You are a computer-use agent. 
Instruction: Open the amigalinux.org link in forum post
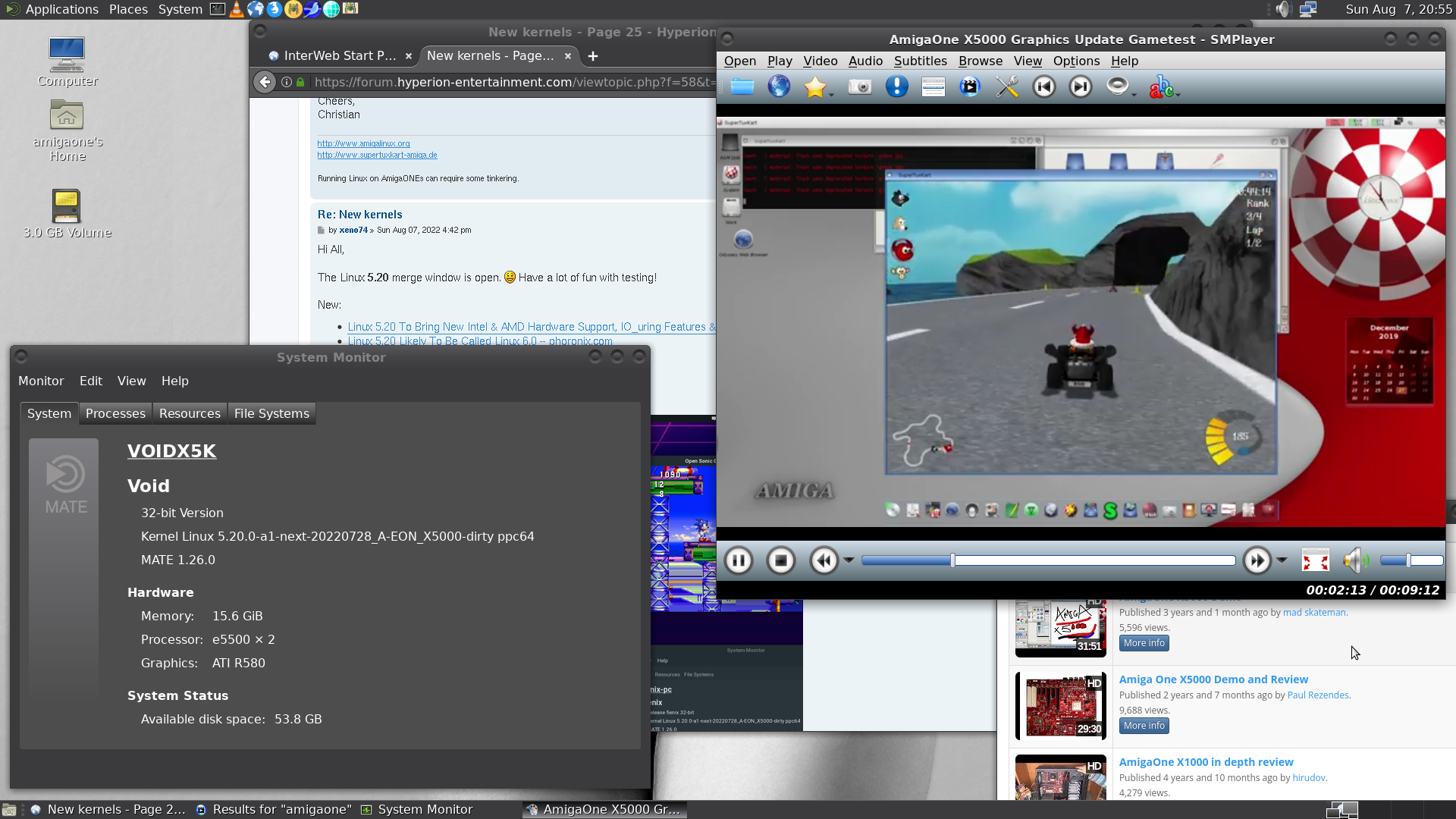click(363, 143)
